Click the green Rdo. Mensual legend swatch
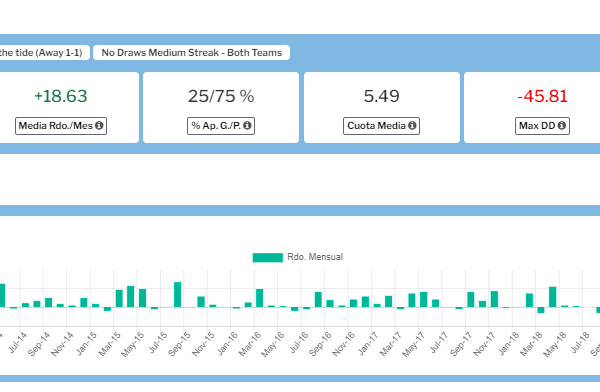The image size is (600, 392). (267, 258)
